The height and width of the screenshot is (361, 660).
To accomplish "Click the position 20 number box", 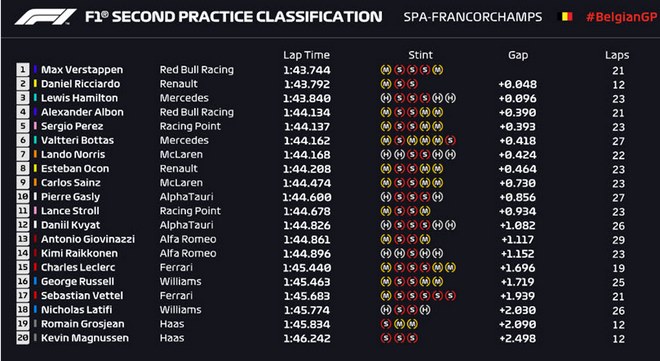I will (x=23, y=338).
